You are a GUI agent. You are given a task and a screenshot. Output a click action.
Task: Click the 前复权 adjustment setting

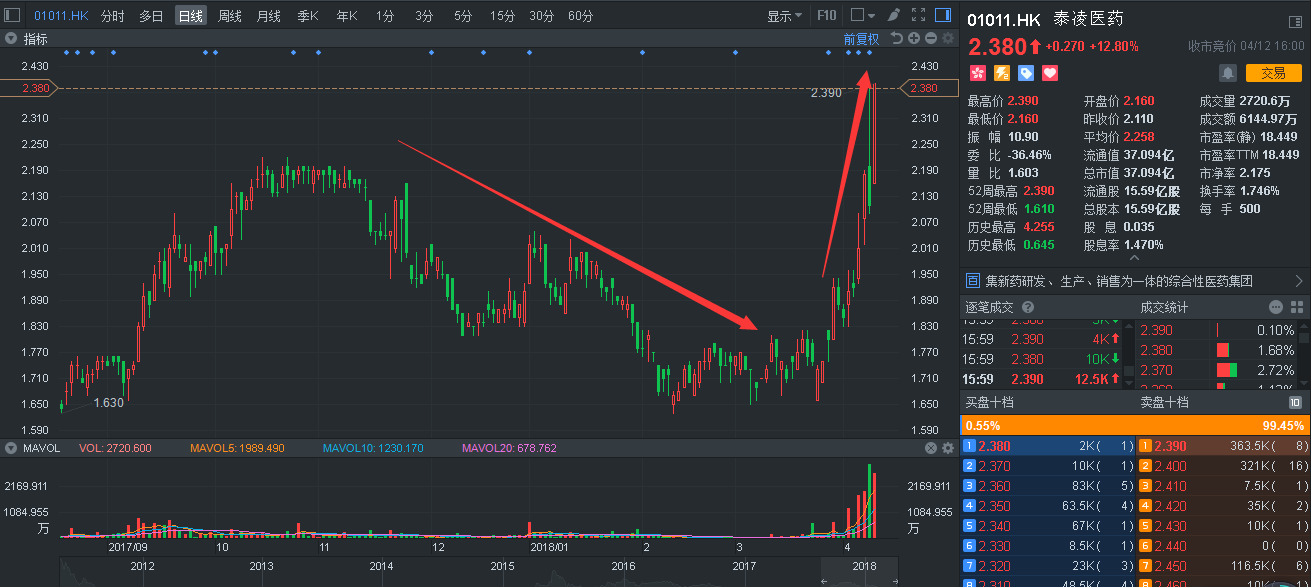[x=861, y=39]
